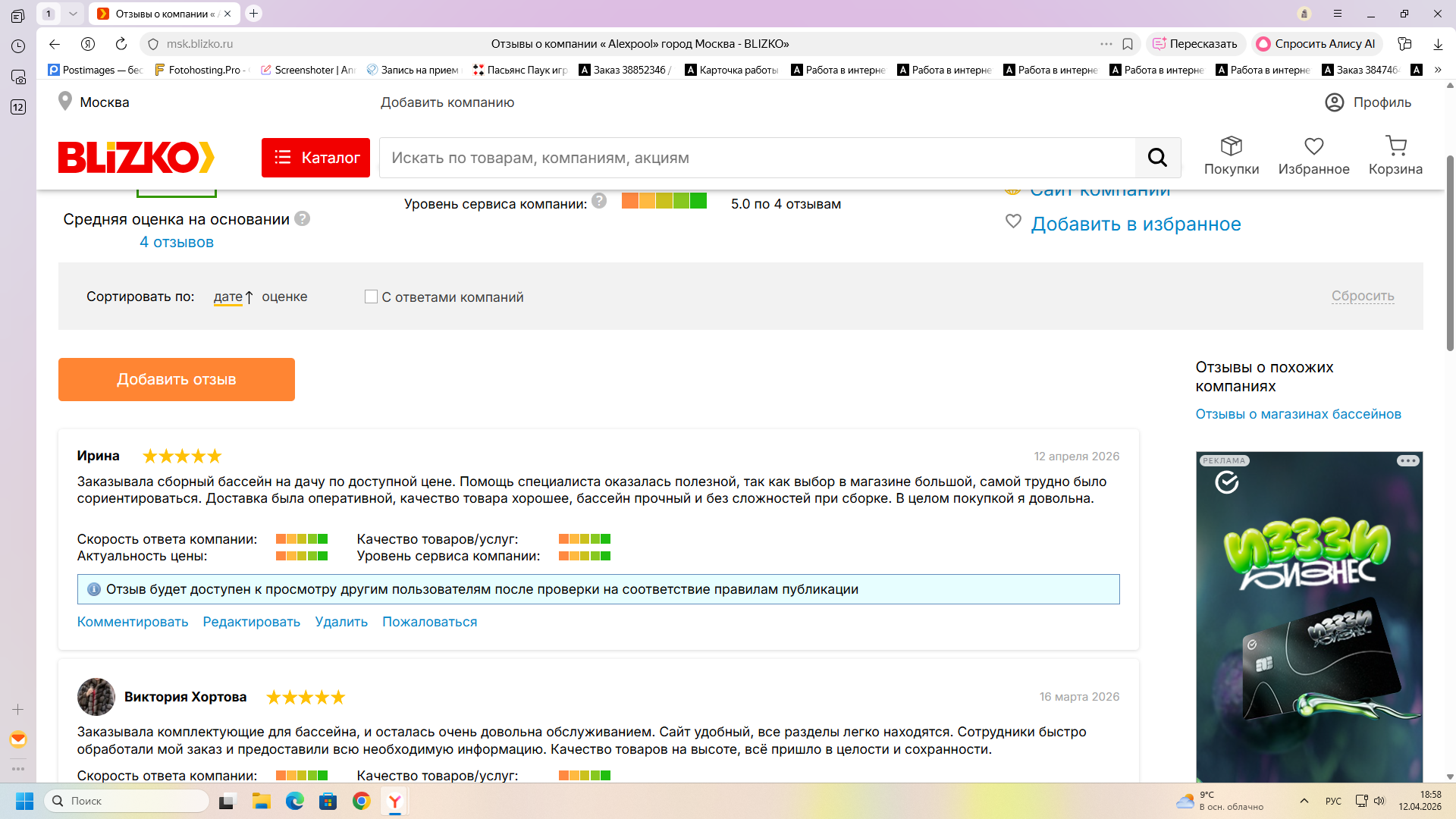Enable the С ответами компаний checkbox
Viewport: 1456px width, 819px height.
[371, 297]
